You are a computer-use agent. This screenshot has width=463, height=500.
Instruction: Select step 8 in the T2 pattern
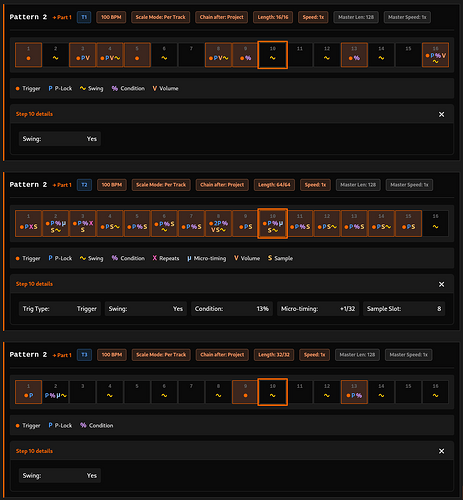(x=218, y=223)
